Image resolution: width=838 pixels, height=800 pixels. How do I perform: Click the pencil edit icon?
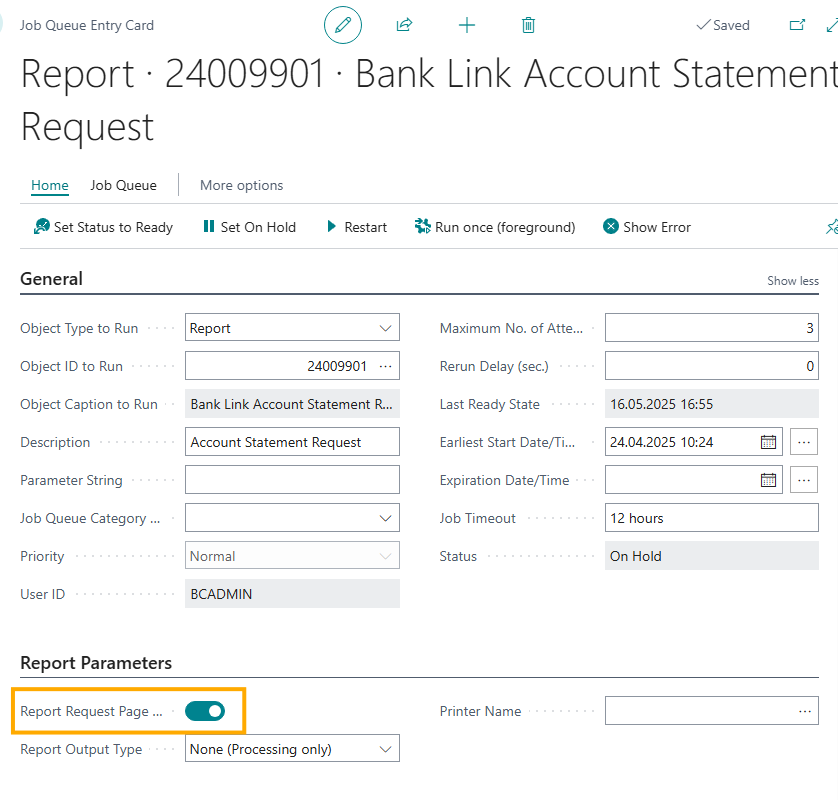tap(343, 25)
